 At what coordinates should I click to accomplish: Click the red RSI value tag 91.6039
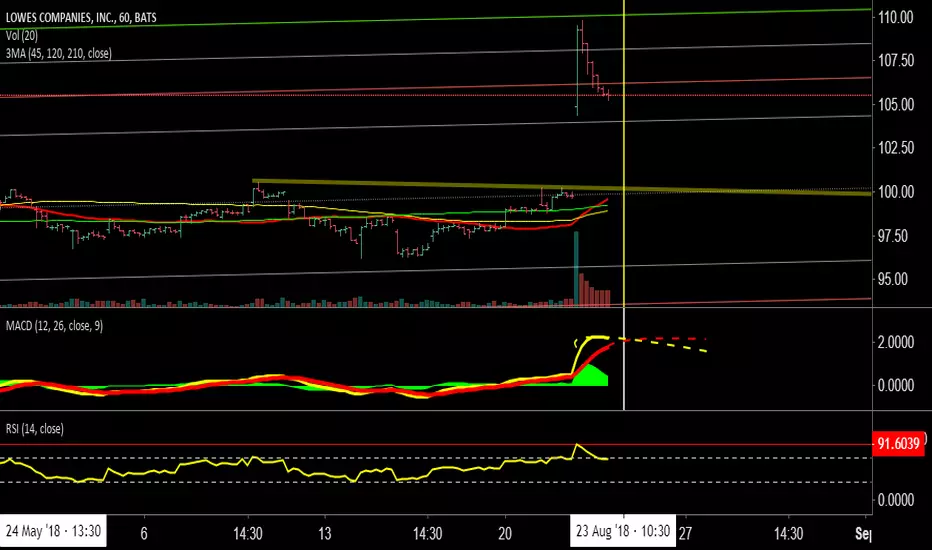coord(898,444)
